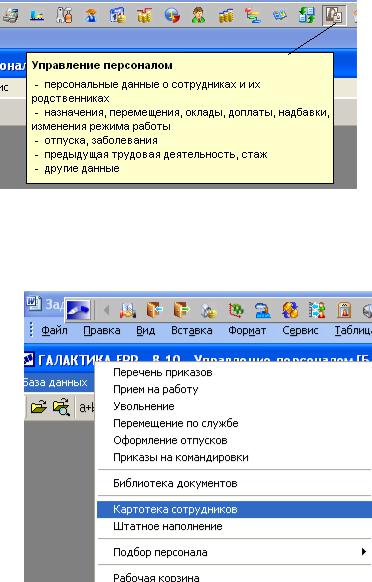This screenshot has width=372, height=582.
Task: Click the orange and blue people group icon
Action: coord(290,310)
